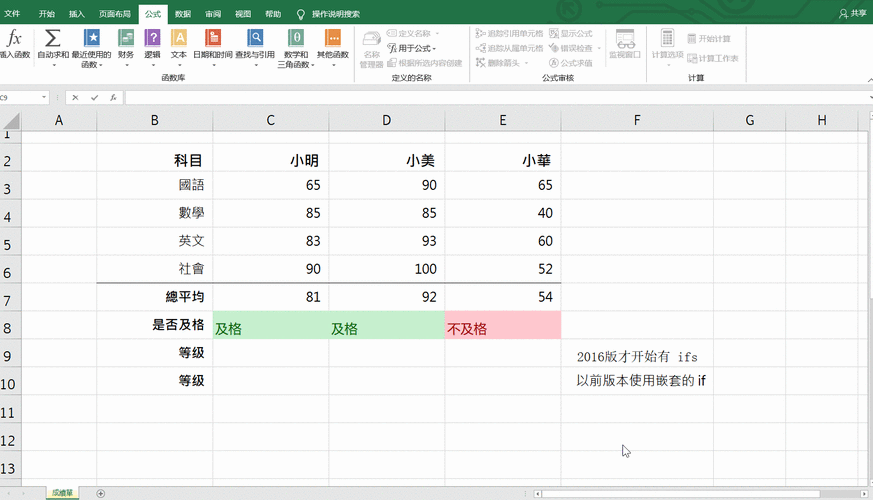Select the 成绩单 sheet tab
This screenshot has width=873, height=500.
pos(62,493)
